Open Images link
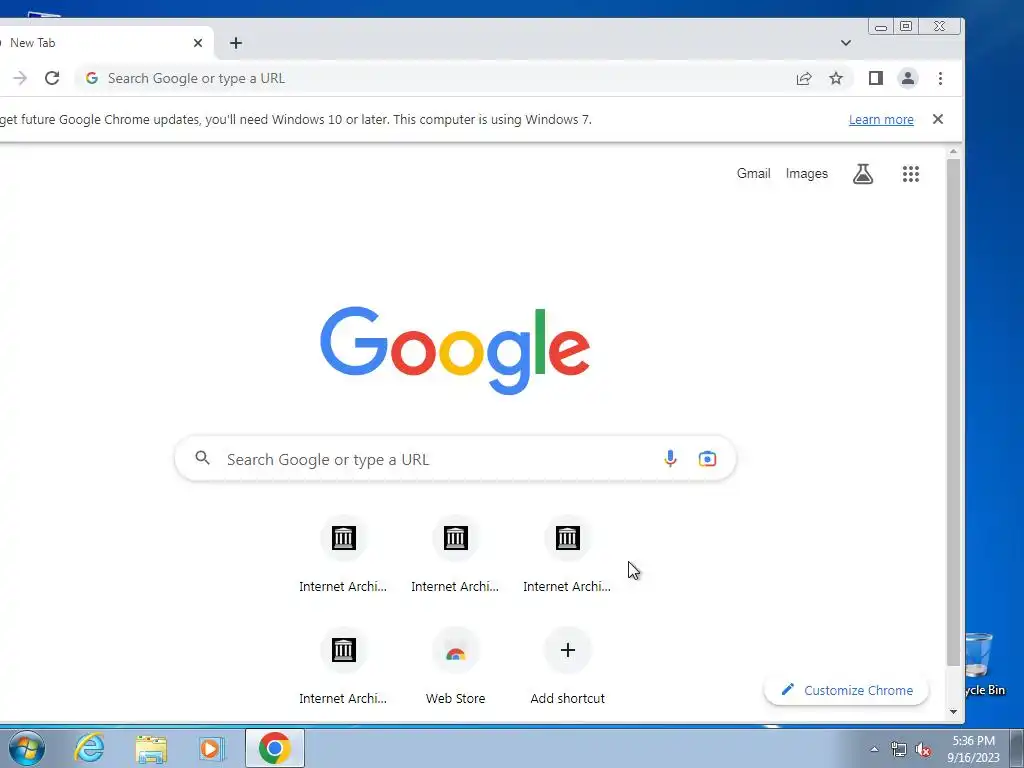Viewport: 1024px width, 768px height. click(x=807, y=174)
